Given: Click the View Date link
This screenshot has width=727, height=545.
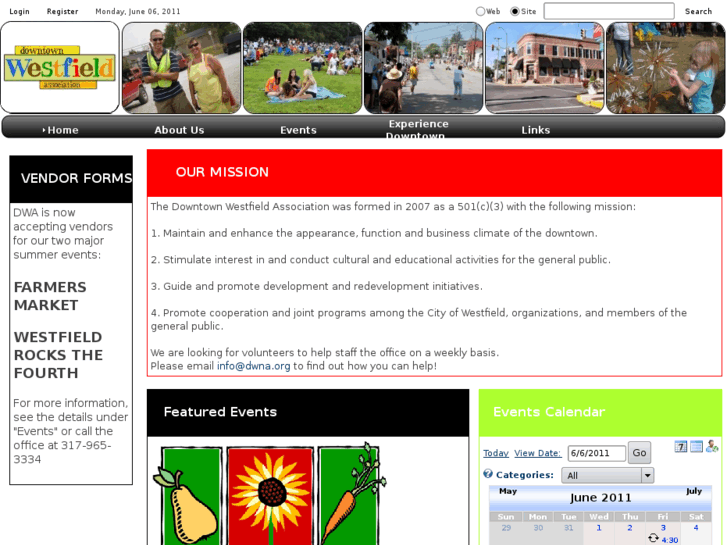Looking at the screenshot, I should 537,453.
